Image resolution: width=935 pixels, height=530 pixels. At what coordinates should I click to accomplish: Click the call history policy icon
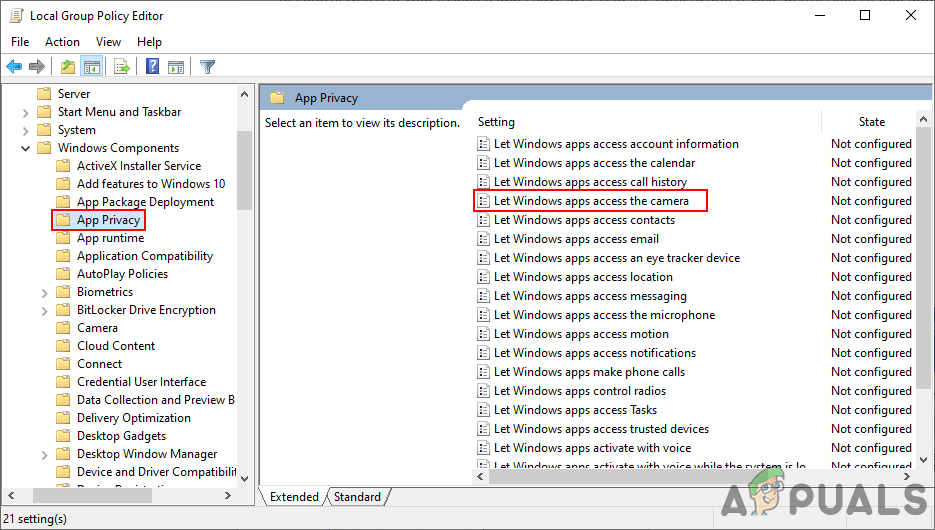click(x=484, y=182)
